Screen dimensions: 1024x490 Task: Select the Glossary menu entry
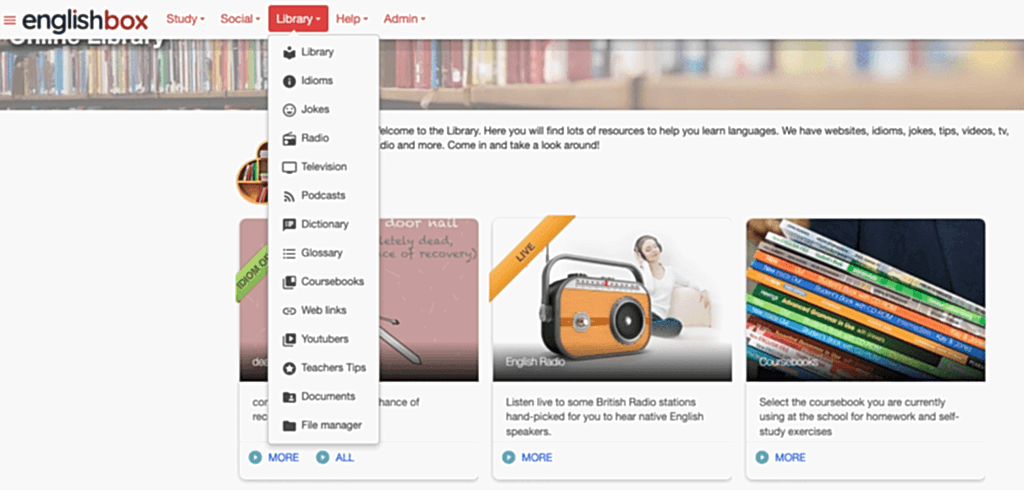point(323,253)
